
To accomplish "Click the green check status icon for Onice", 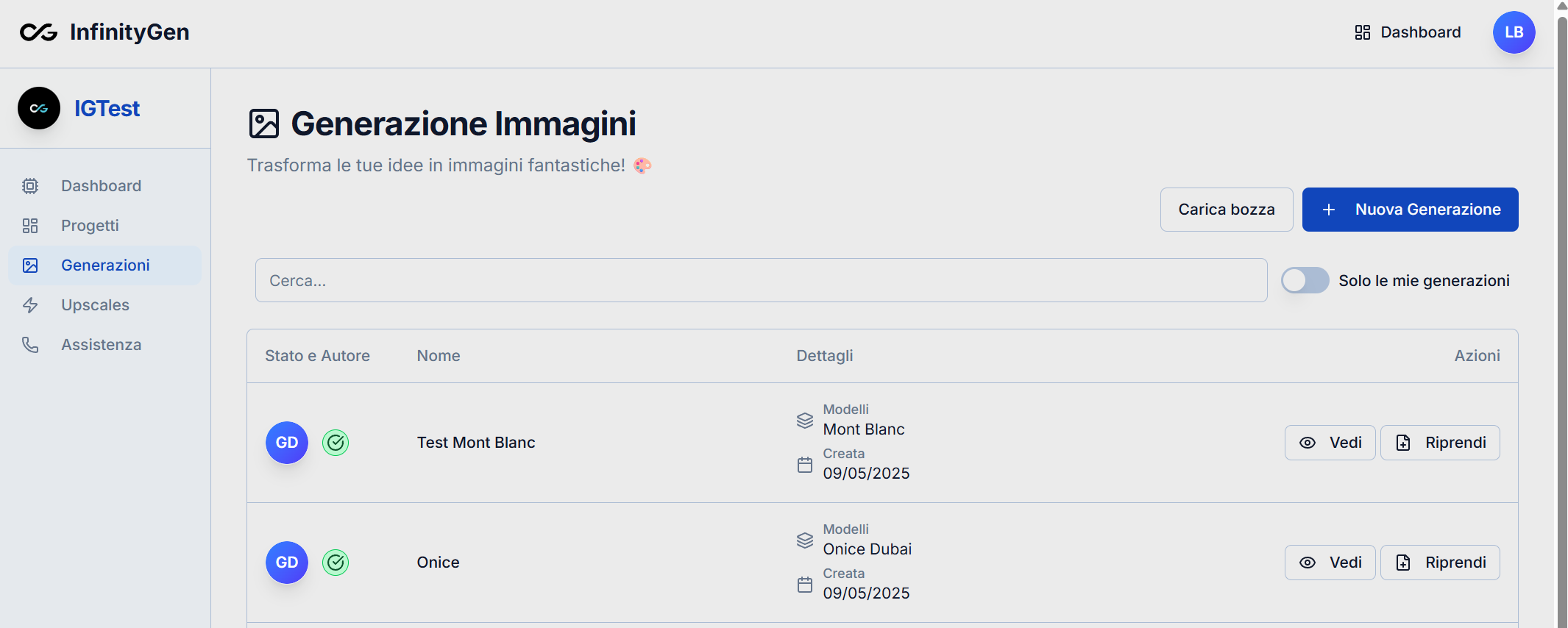I will (336, 563).
